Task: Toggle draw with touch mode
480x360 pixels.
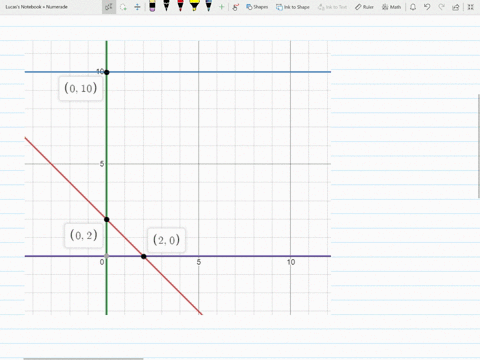Action: coord(236,7)
